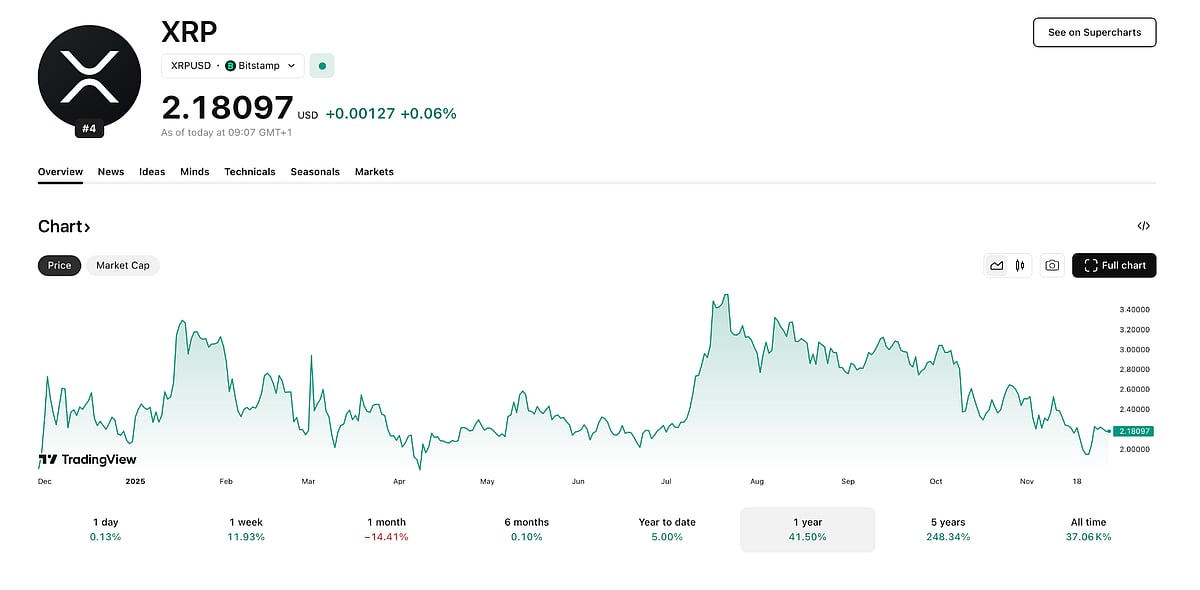Click the 3.00000 price axis label
Viewport: 1200px width, 590px height.
coord(1134,349)
